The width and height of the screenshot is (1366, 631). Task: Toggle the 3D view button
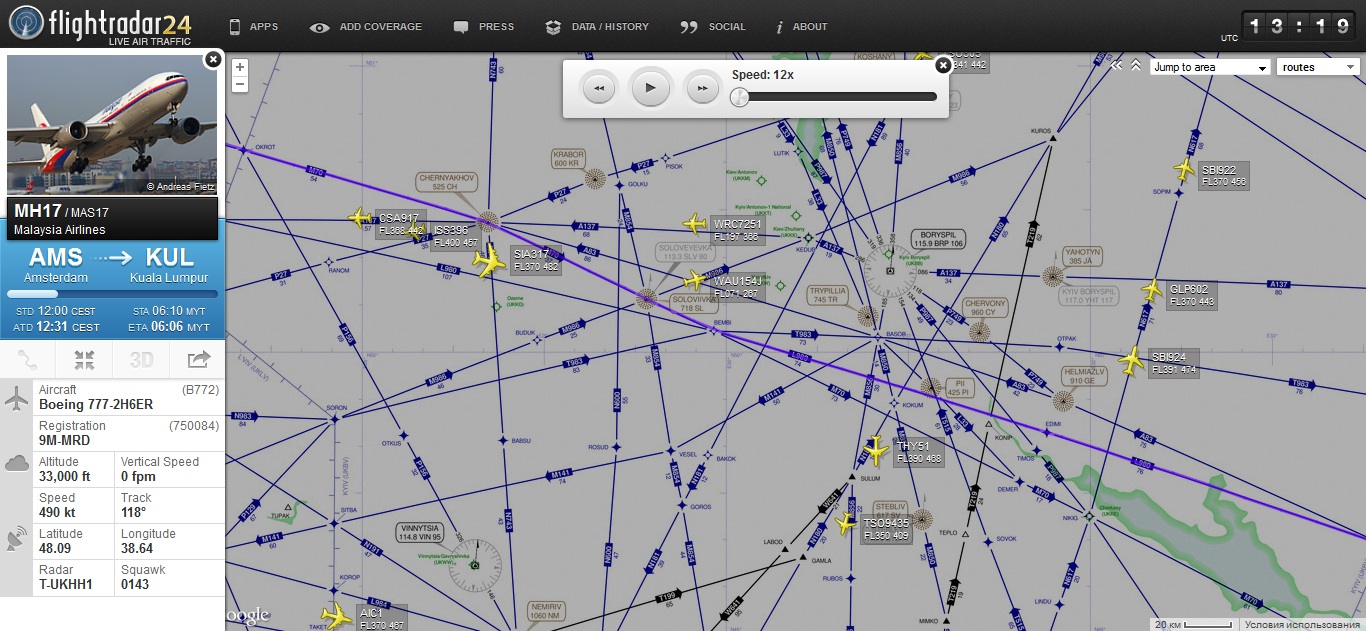[141, 359]
